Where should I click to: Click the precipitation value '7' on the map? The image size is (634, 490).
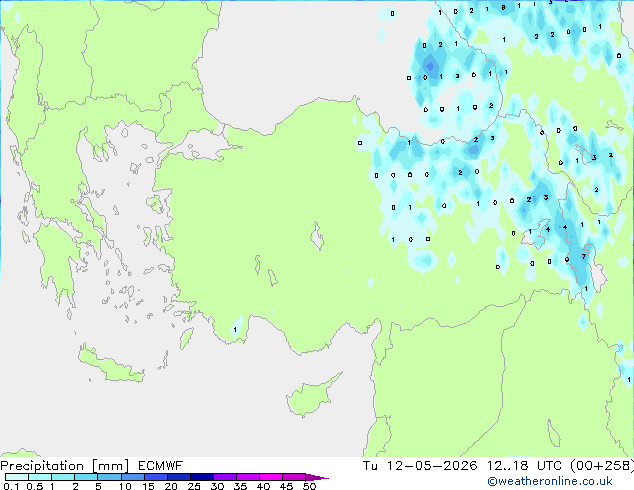click(x=583, y=256)
